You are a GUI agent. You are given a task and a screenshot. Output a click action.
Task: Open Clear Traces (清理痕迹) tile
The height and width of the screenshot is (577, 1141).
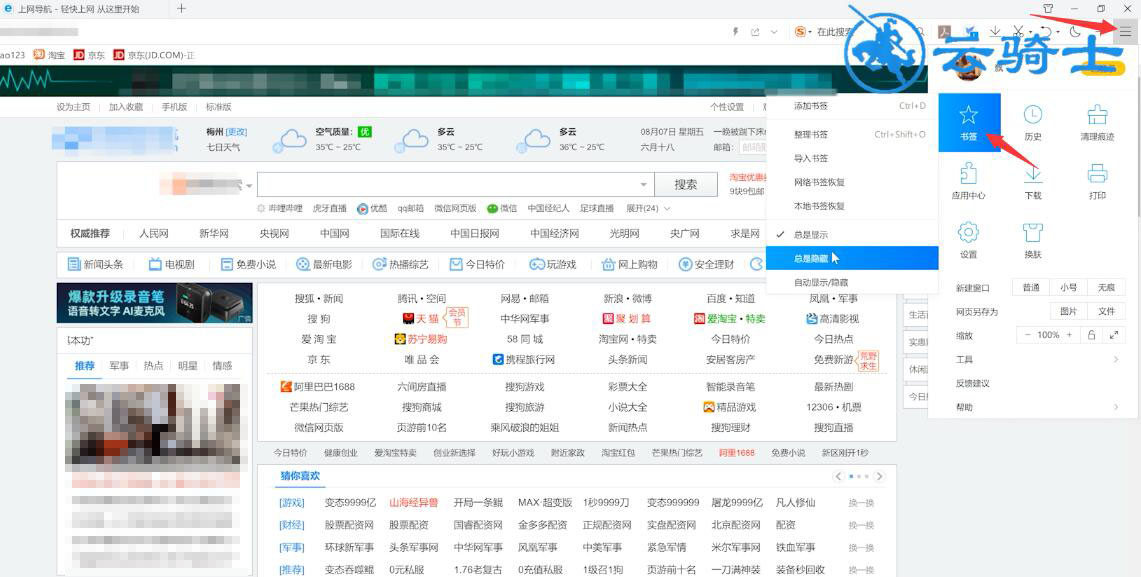point(1097,122)
